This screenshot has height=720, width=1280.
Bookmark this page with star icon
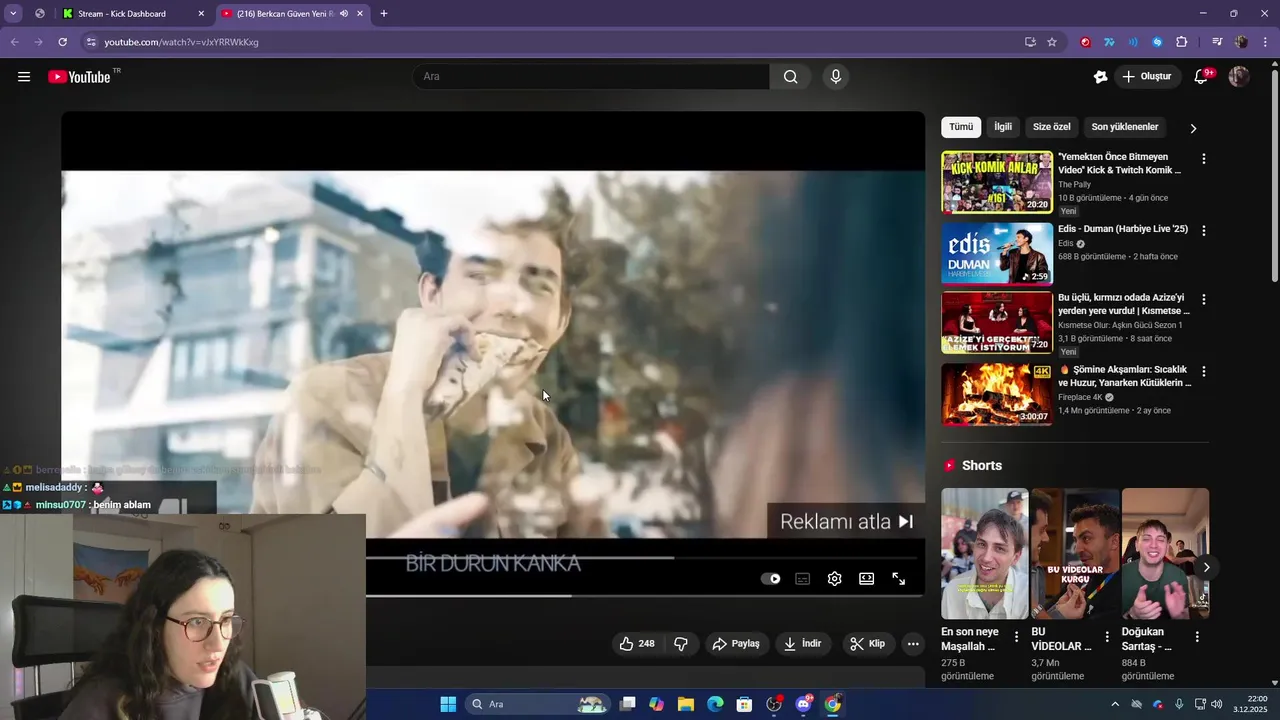point(1052,42)
